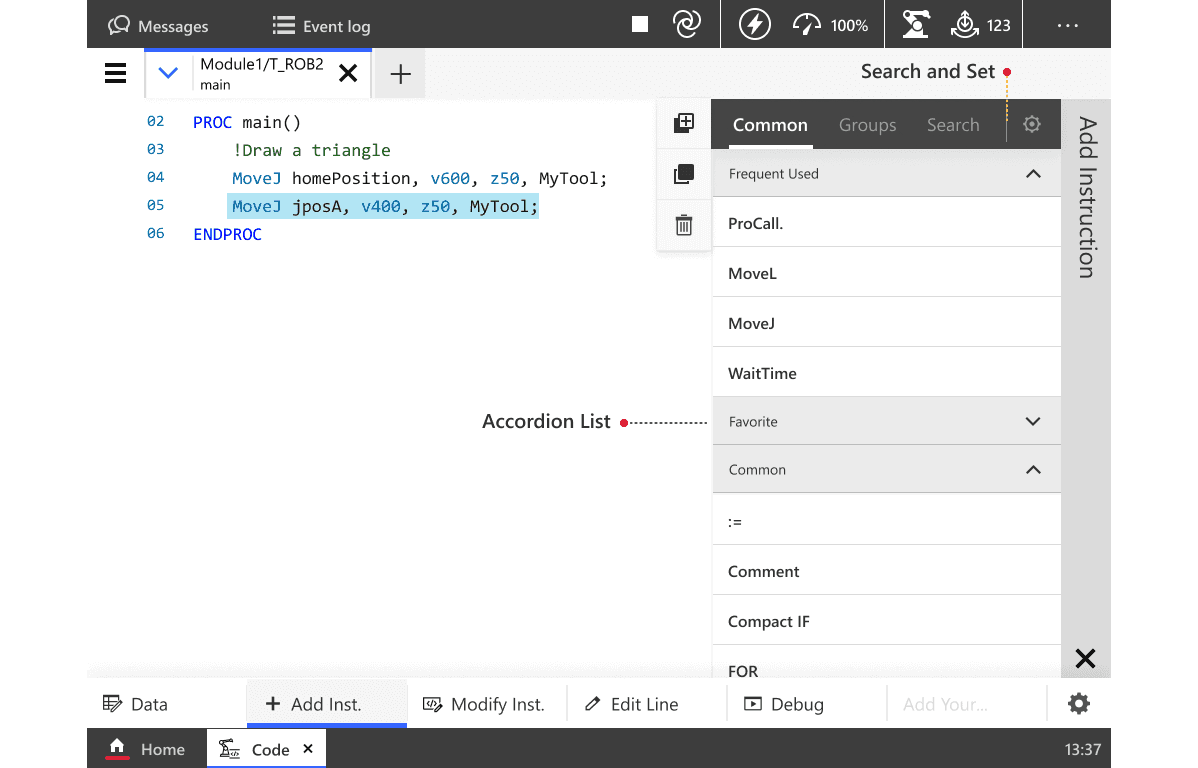Expand the routine dropdown chevron on Module1 tab
The height and width of the screenshot is (768, 1198).
[x=168, y=73]
